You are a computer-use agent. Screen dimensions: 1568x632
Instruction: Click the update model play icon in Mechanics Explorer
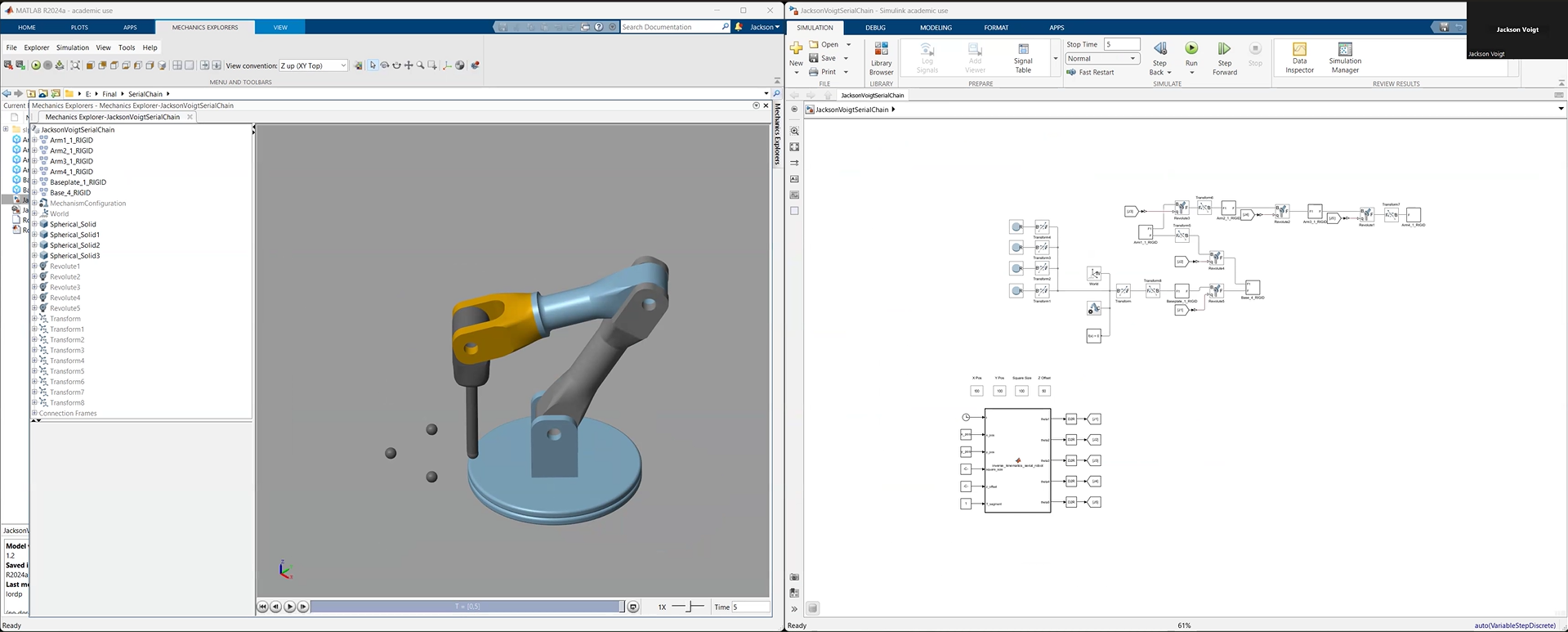coord(36,65)
